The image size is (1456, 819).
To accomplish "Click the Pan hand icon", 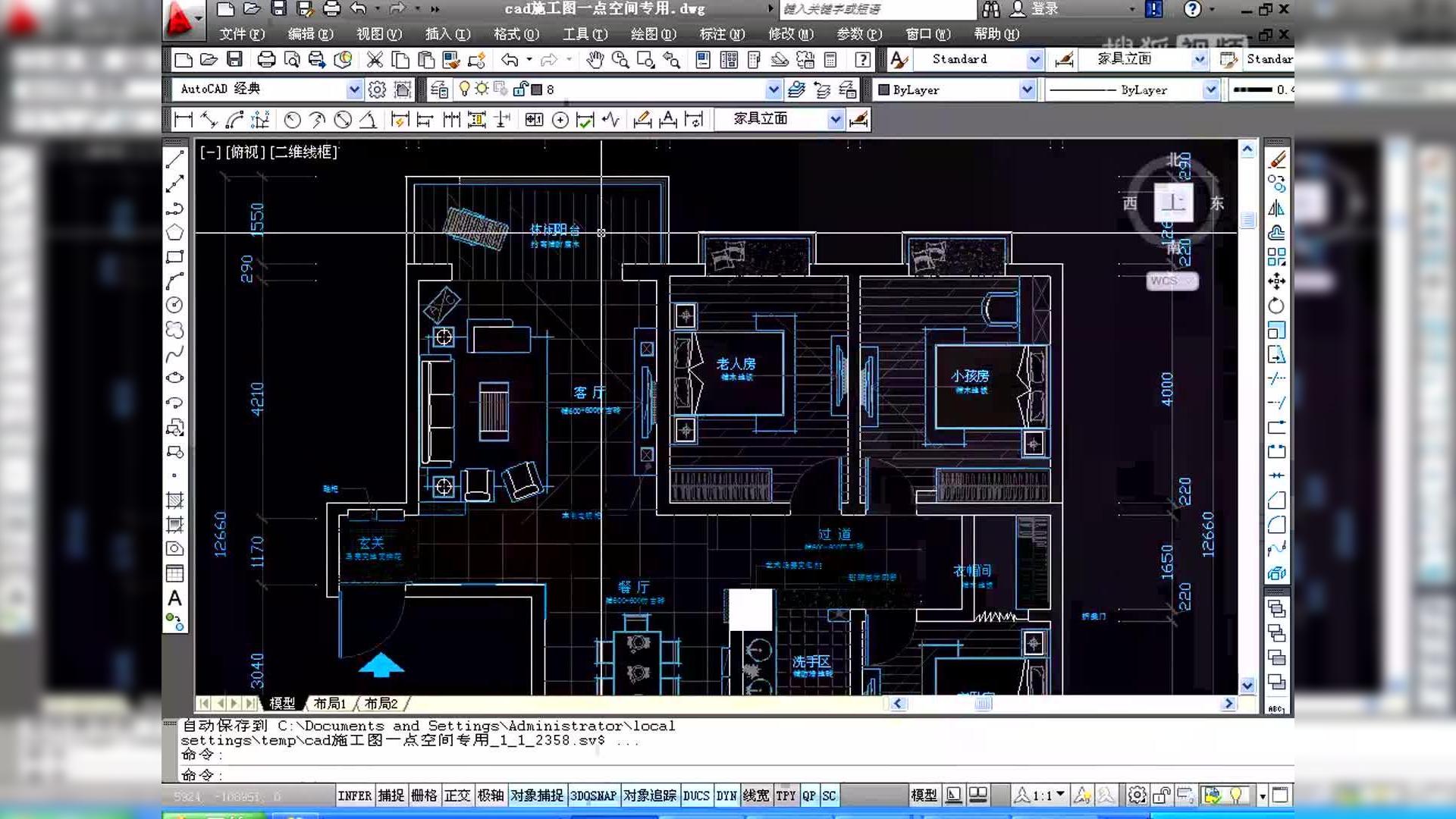I will (595, 60).
